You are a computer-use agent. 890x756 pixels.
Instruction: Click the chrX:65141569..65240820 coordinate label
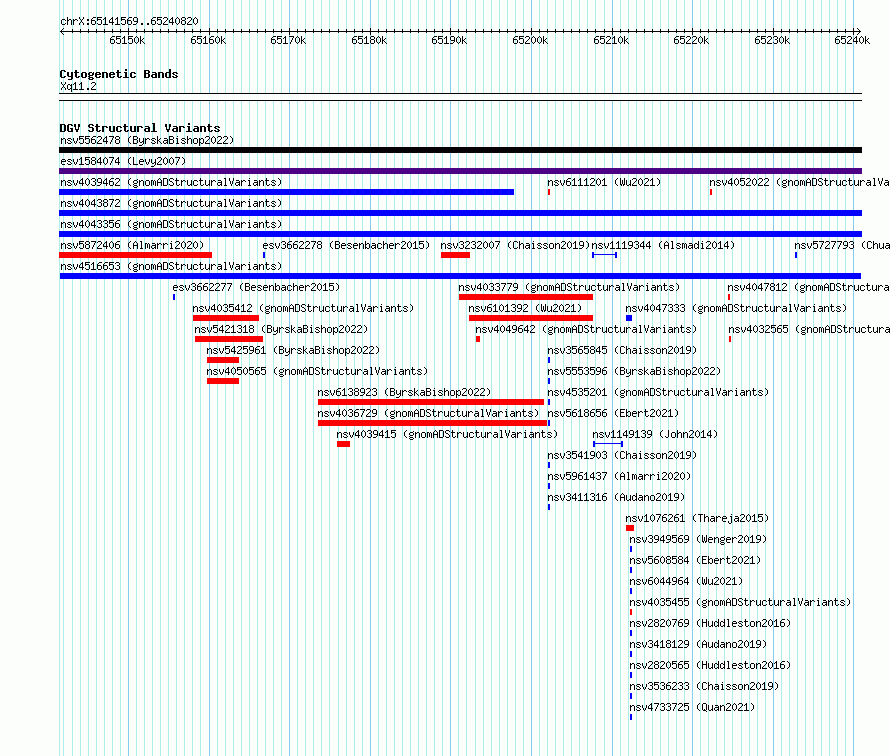[129, 22]
